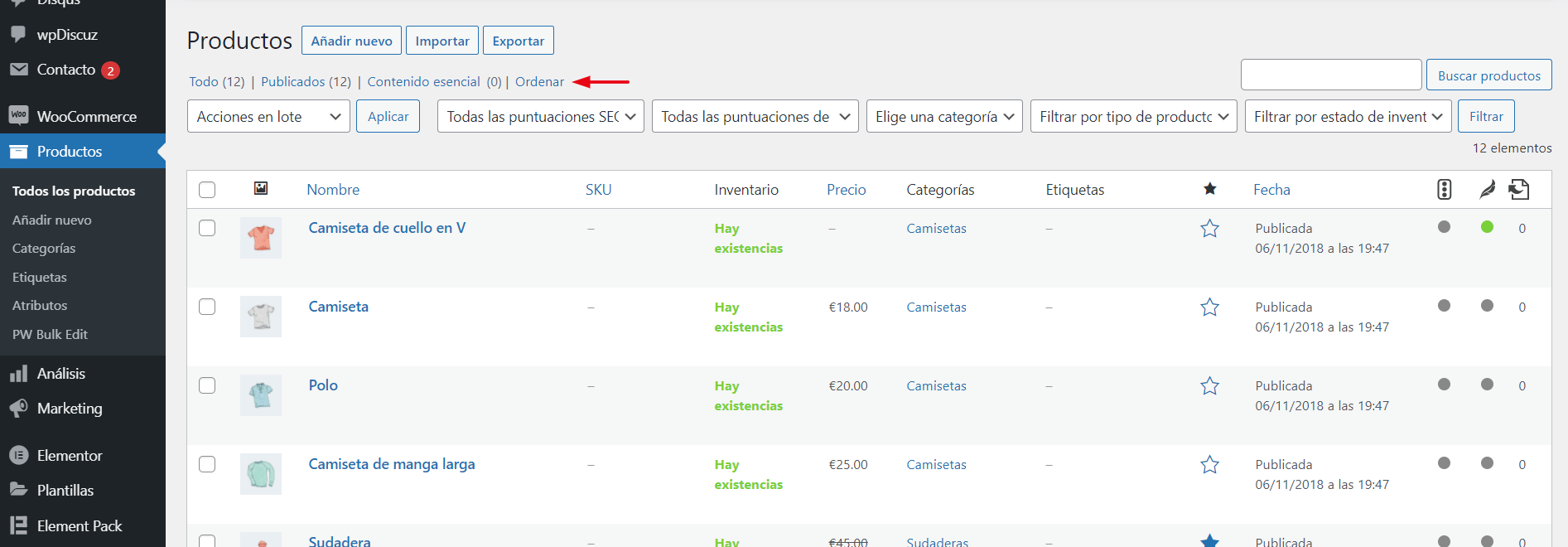
Task: Open Filtrar por tipo de producto dropdown
Action: [x=1134, y=116]
